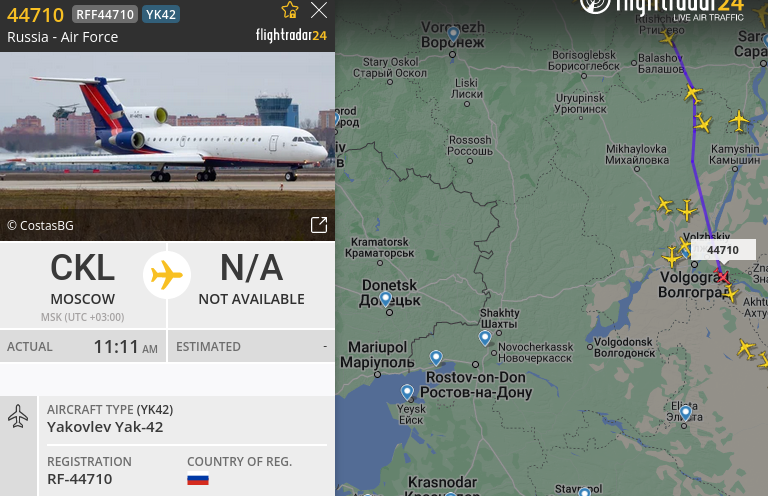Click the aircraft type outline icon
The image size is (768, 496).
tap(18, 416)
